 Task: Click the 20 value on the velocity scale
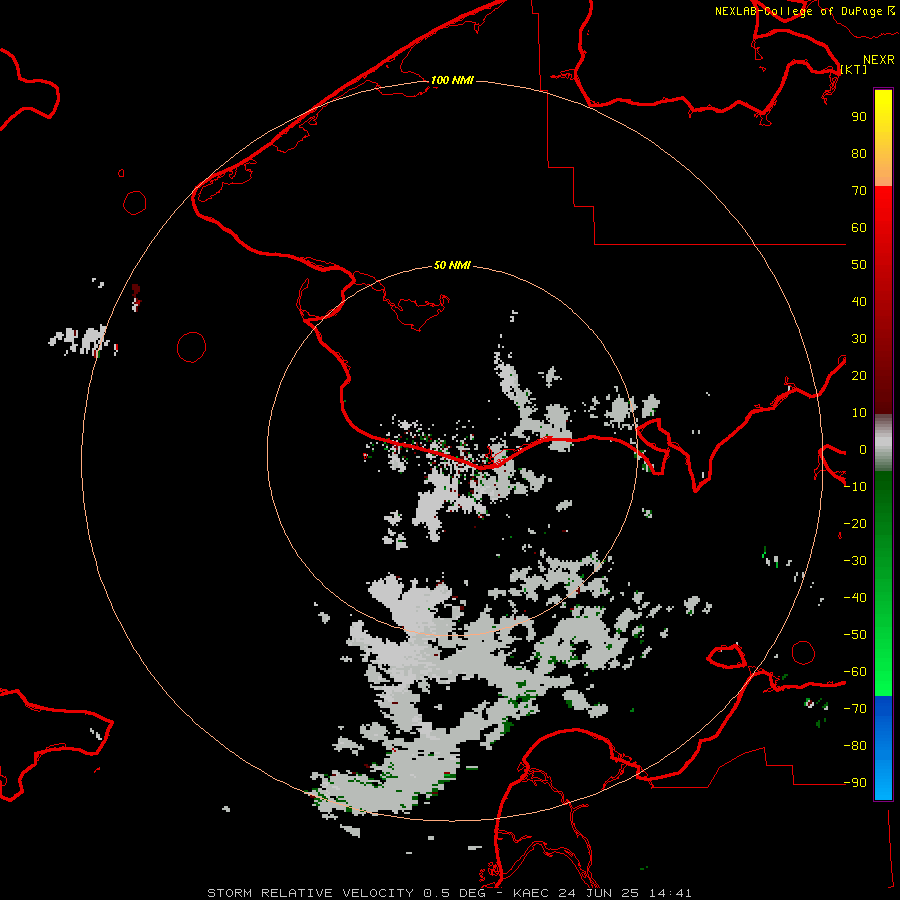pos(859,376)
